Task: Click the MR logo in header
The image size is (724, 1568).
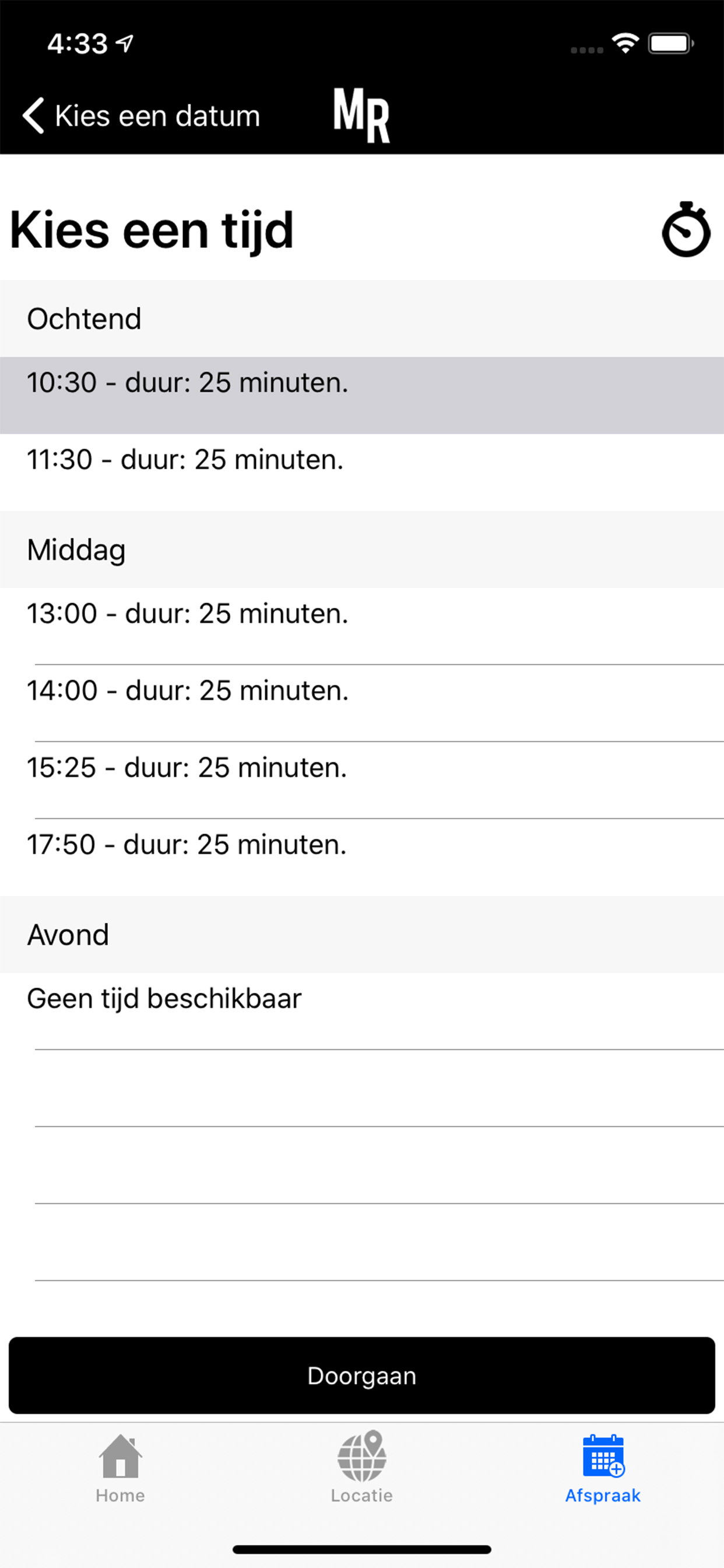Action: (x=361, y=116)
